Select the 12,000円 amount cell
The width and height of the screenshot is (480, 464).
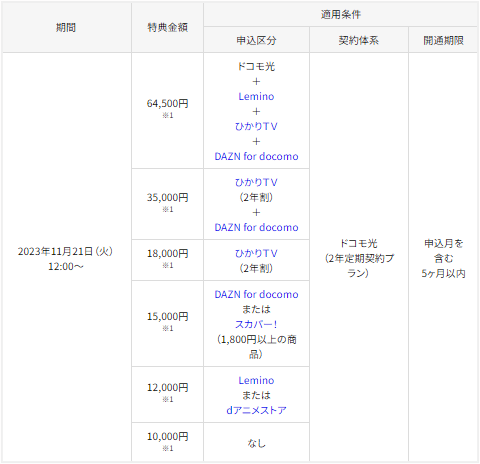point(167,395)
